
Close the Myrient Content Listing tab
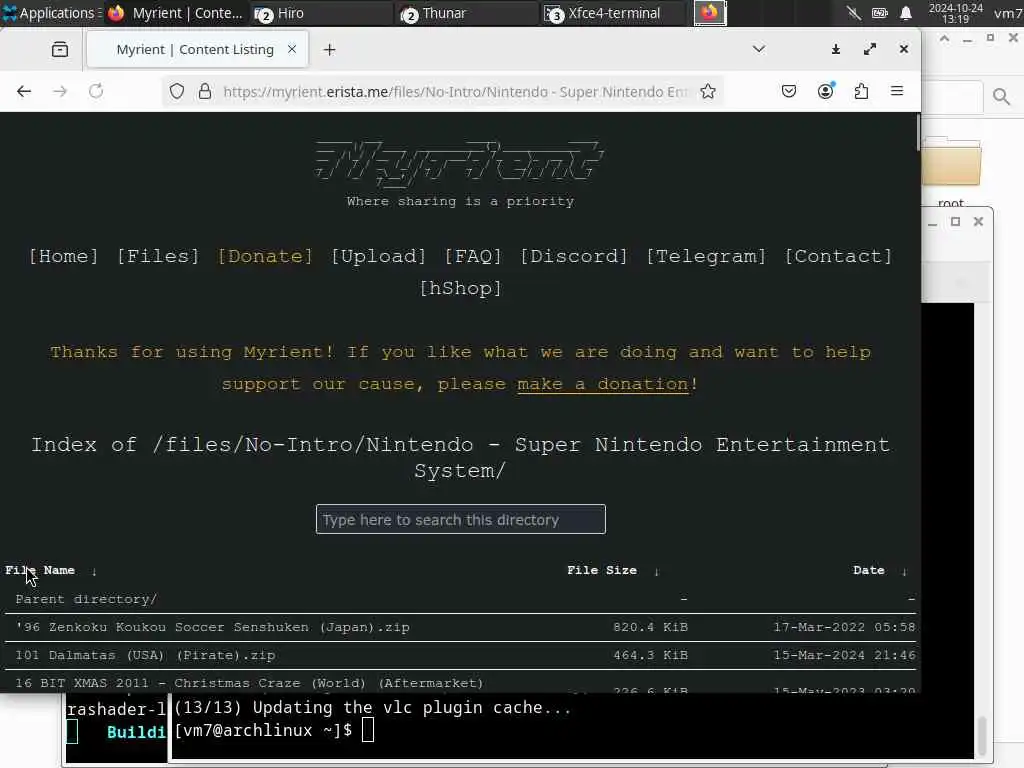(292, 49)
